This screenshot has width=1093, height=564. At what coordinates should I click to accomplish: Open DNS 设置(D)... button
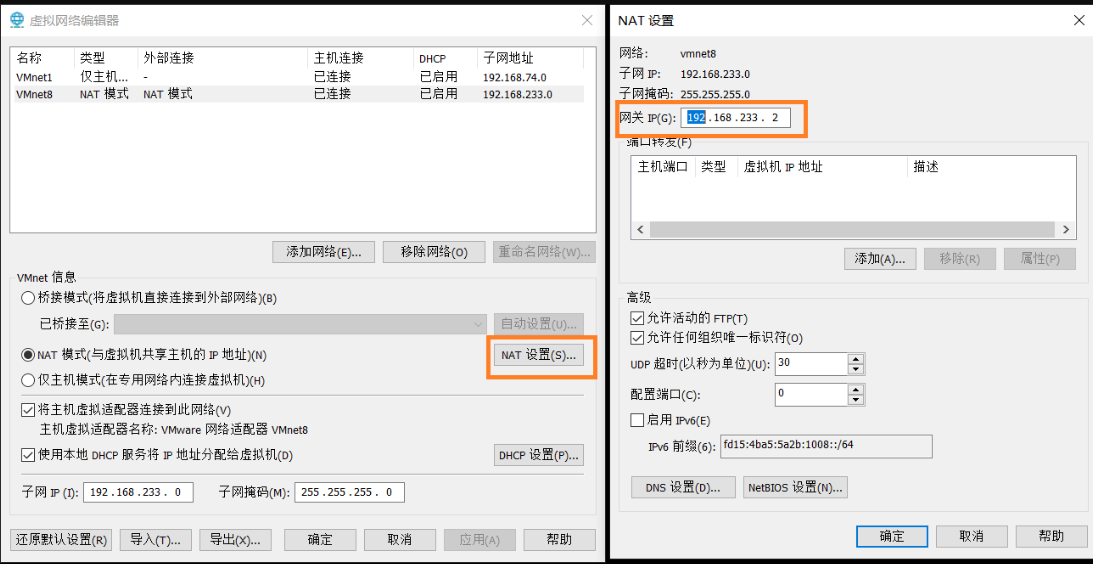pos(682,487)
